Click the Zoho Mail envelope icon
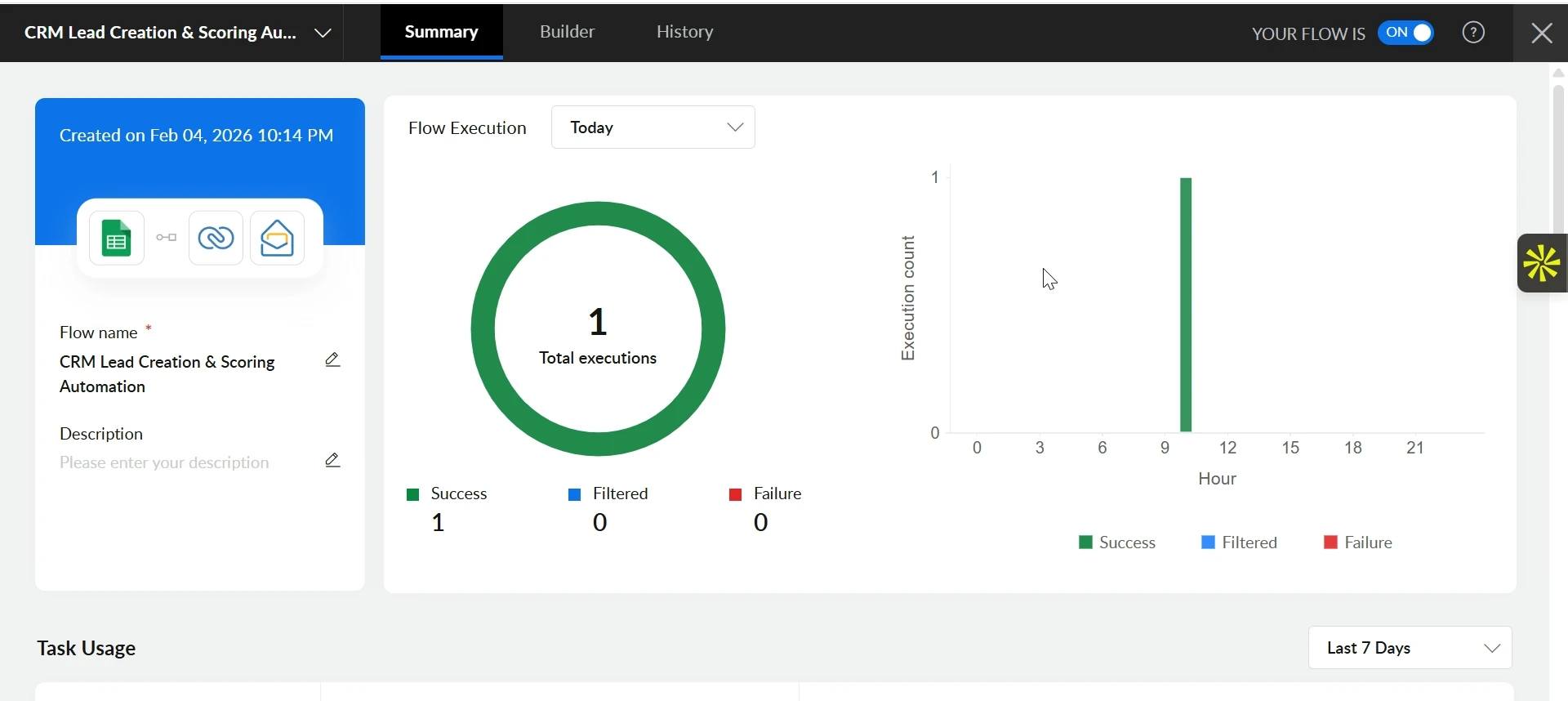 [x=278, y=239]
